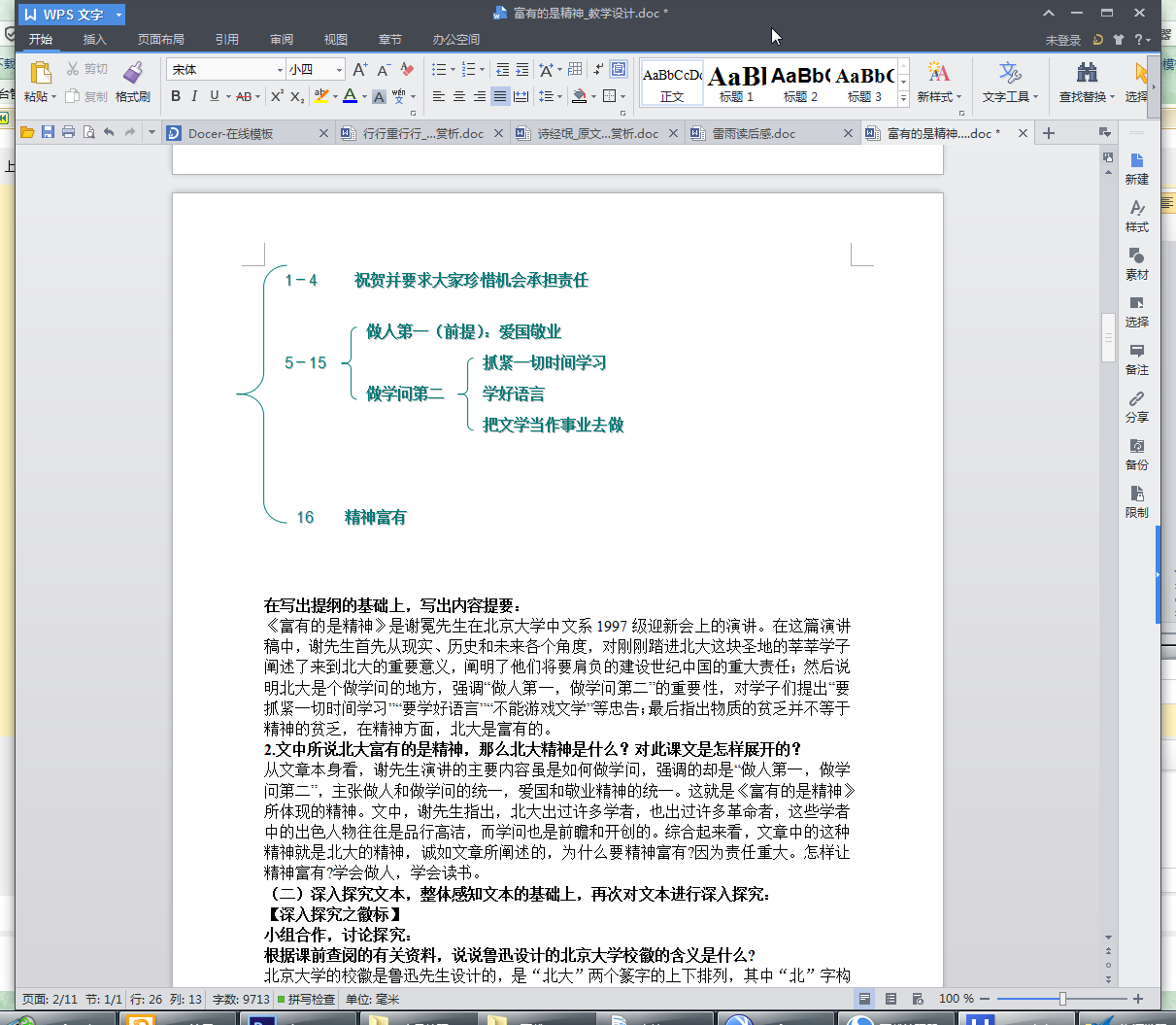Open the Backup (备份) sidebar icon
Viewport: 1176px width, 1025px height.
click(x=1137, y=454)
